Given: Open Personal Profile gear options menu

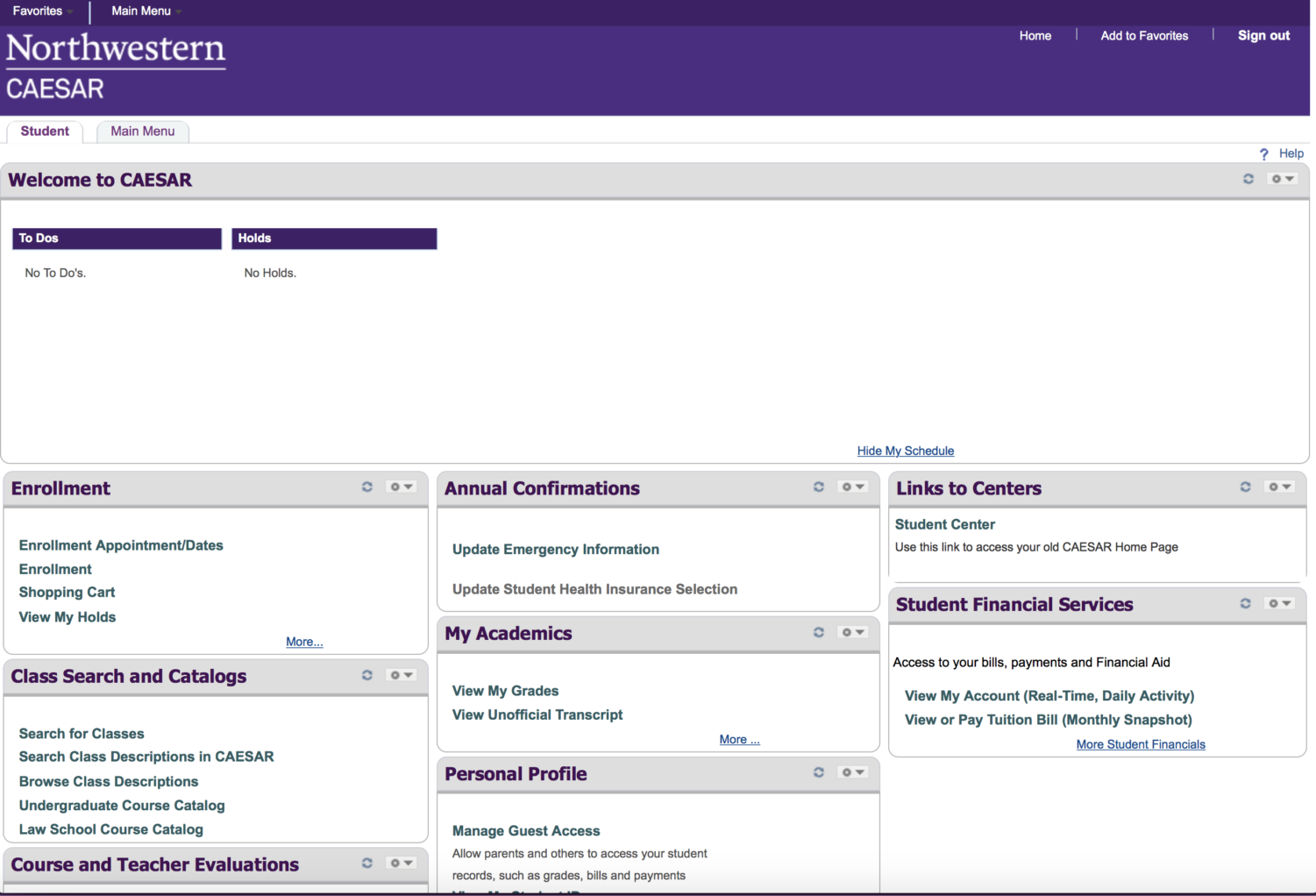Looking at the screenshot, I should 853,772.
